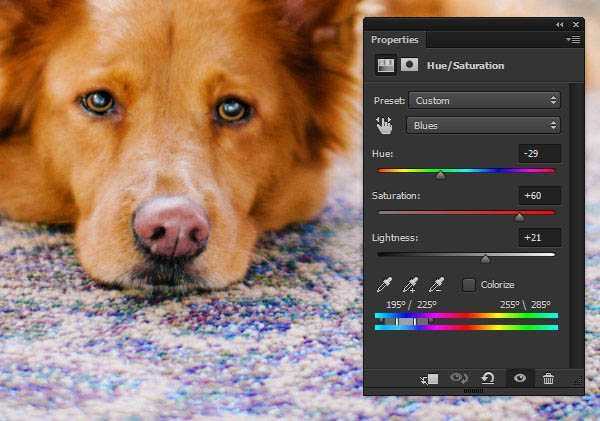The height and width of the screenshot is (421, 600).
Task: Toggle adjustment layer visibility eye
Action: point(519,378)
